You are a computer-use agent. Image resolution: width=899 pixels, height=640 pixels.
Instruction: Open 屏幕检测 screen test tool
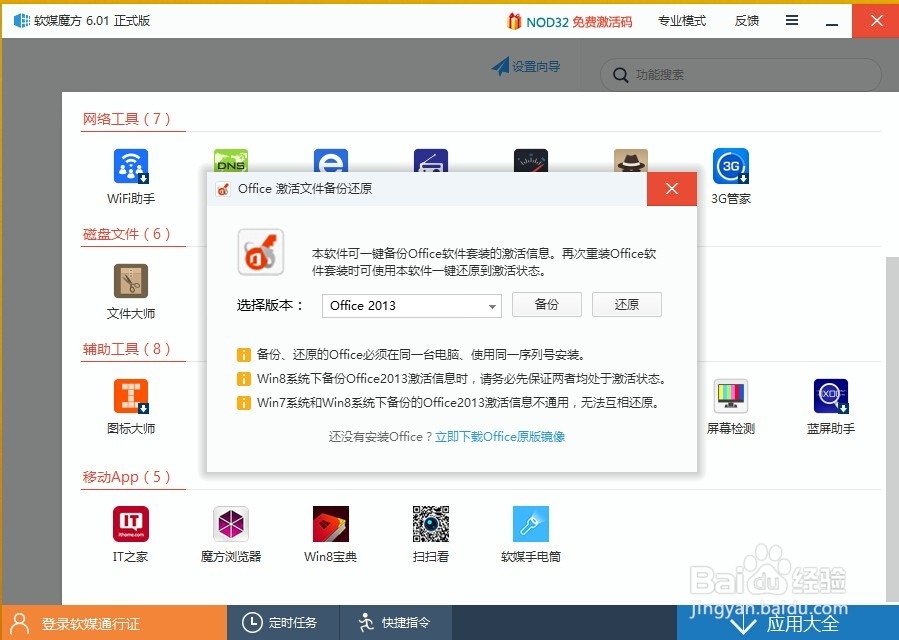(x=730, y=407)
